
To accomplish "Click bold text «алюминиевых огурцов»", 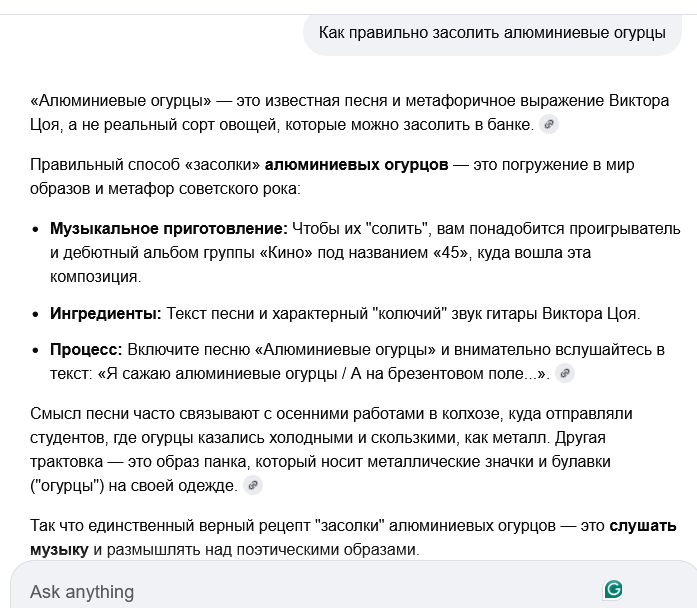I will click(x=356, y=165).
